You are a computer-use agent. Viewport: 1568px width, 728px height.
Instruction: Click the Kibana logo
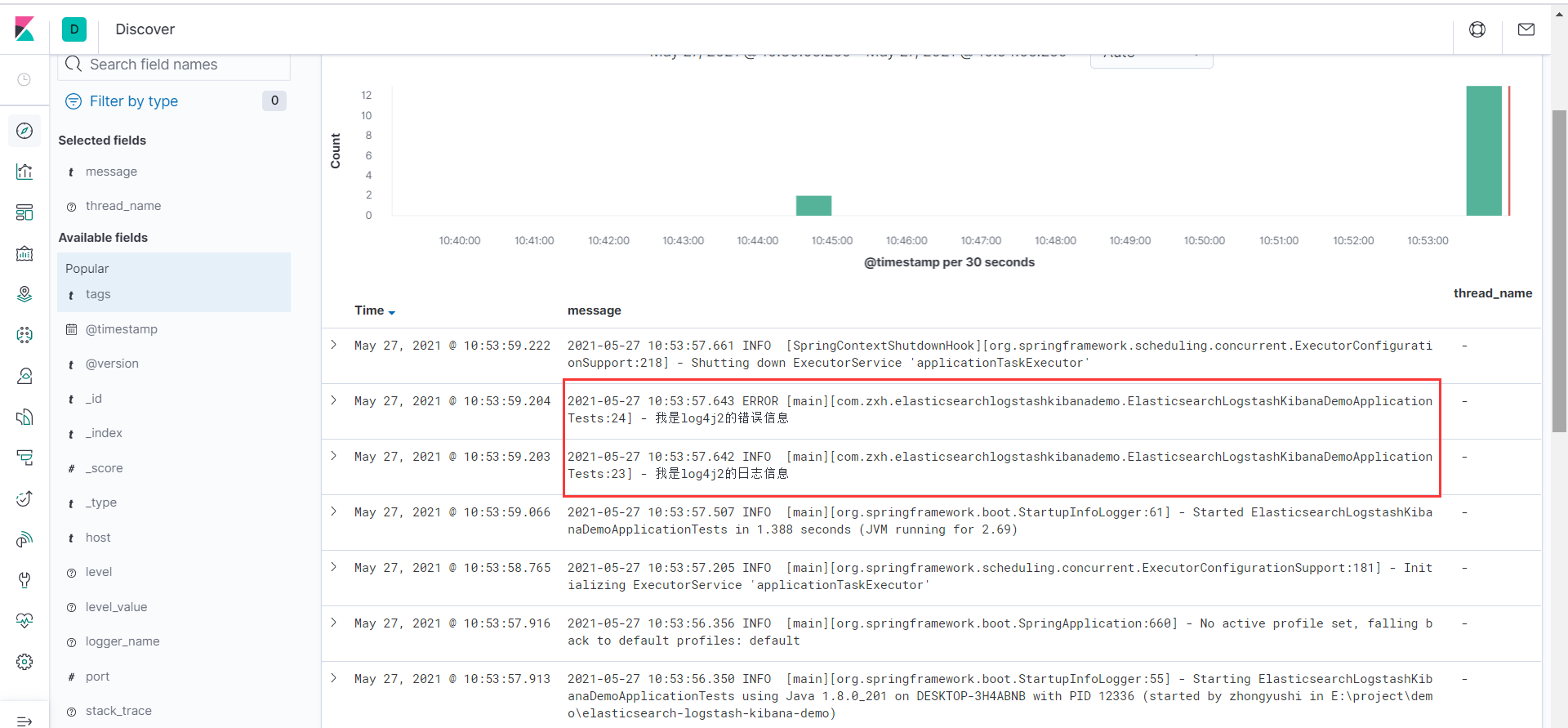24,29
